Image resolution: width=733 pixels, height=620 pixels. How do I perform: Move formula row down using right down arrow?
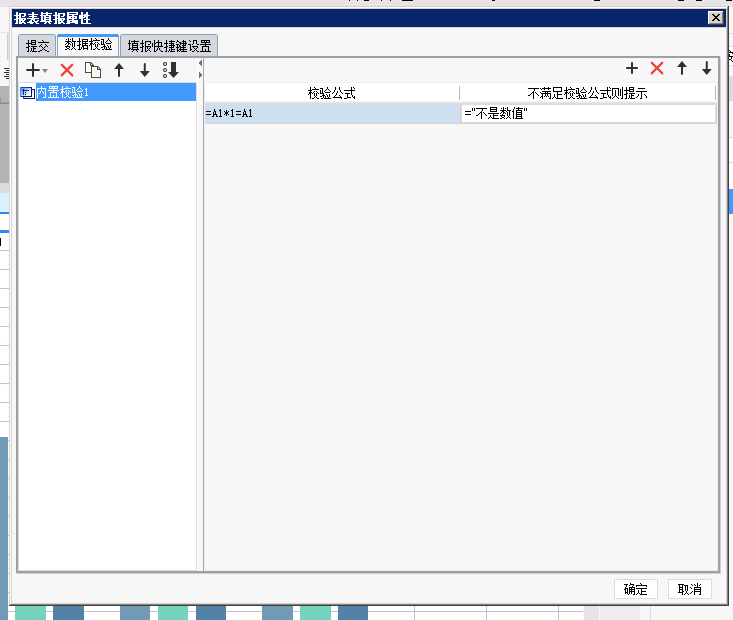(706, 69)
